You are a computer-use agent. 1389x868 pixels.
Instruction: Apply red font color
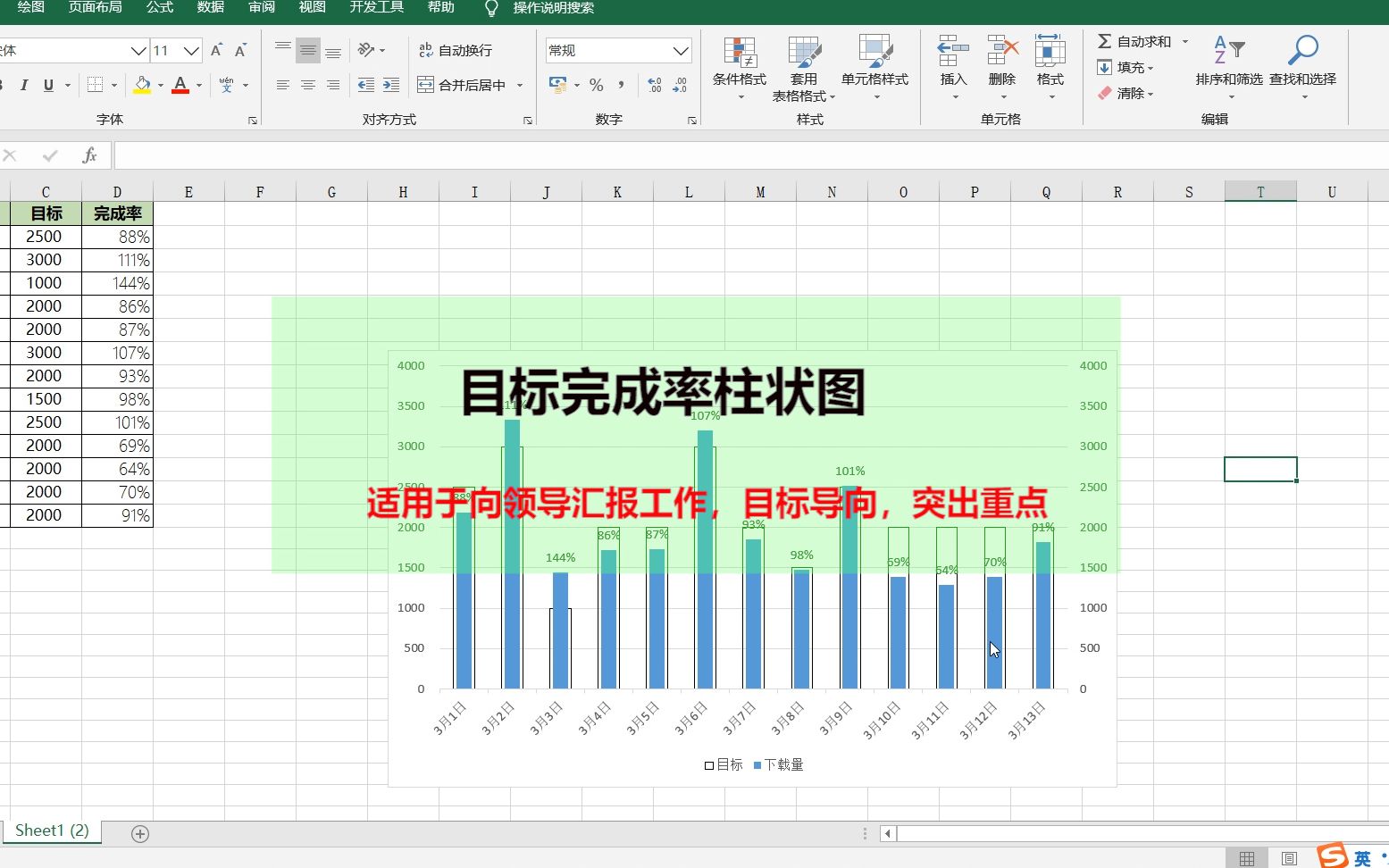180,85
